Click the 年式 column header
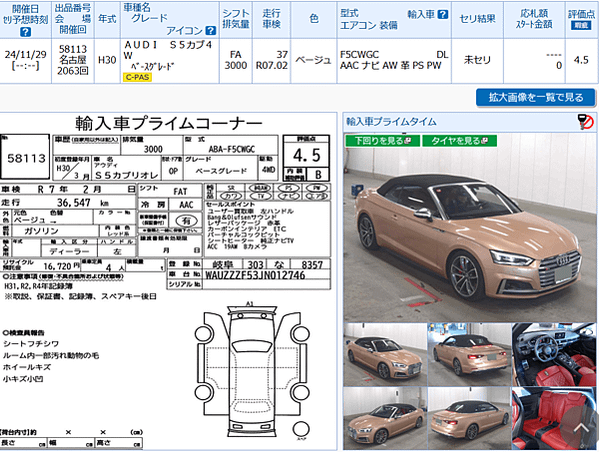 tap(107, 19)
